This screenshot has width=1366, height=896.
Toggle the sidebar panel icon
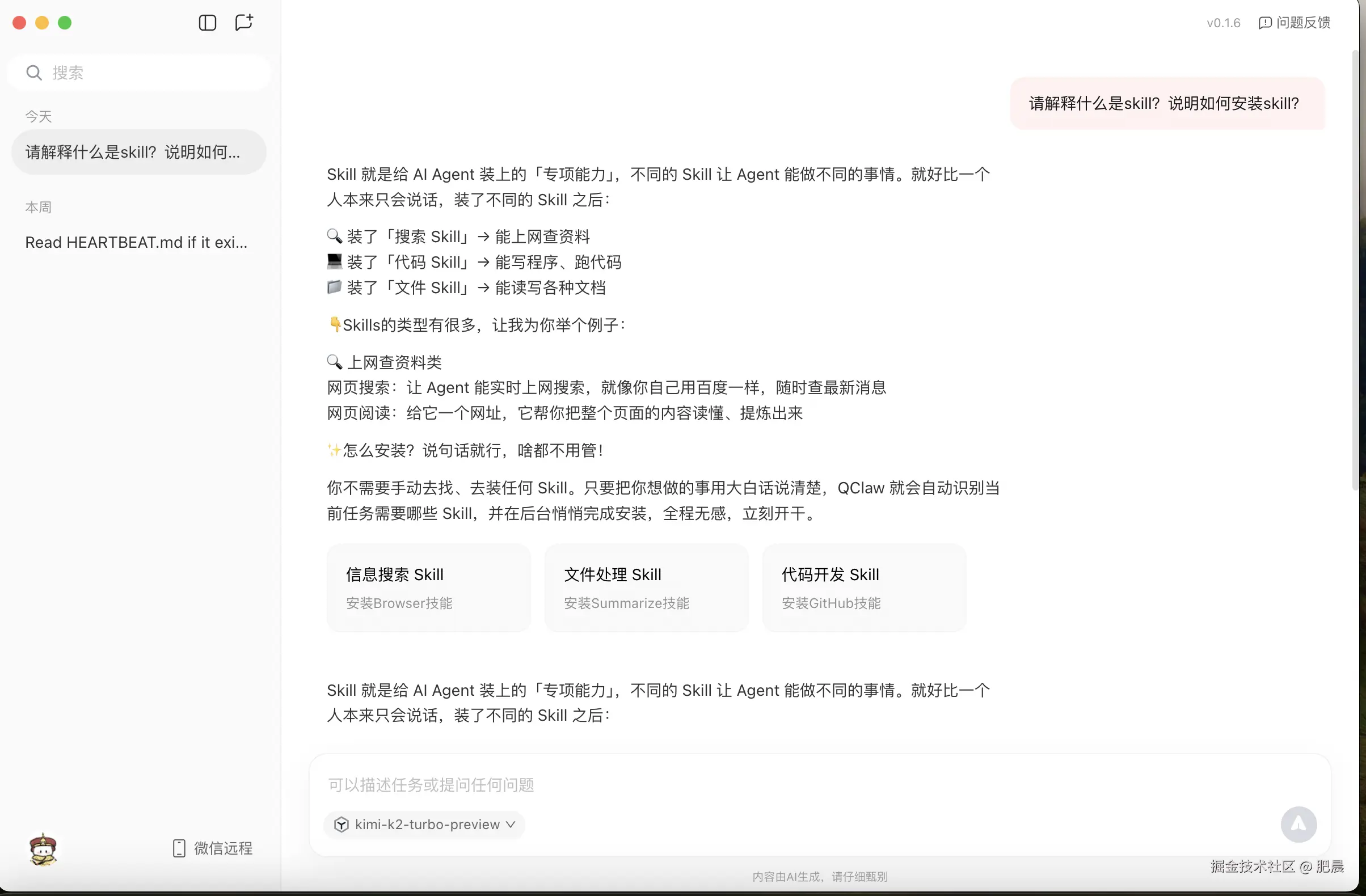[x=207, y=23]
